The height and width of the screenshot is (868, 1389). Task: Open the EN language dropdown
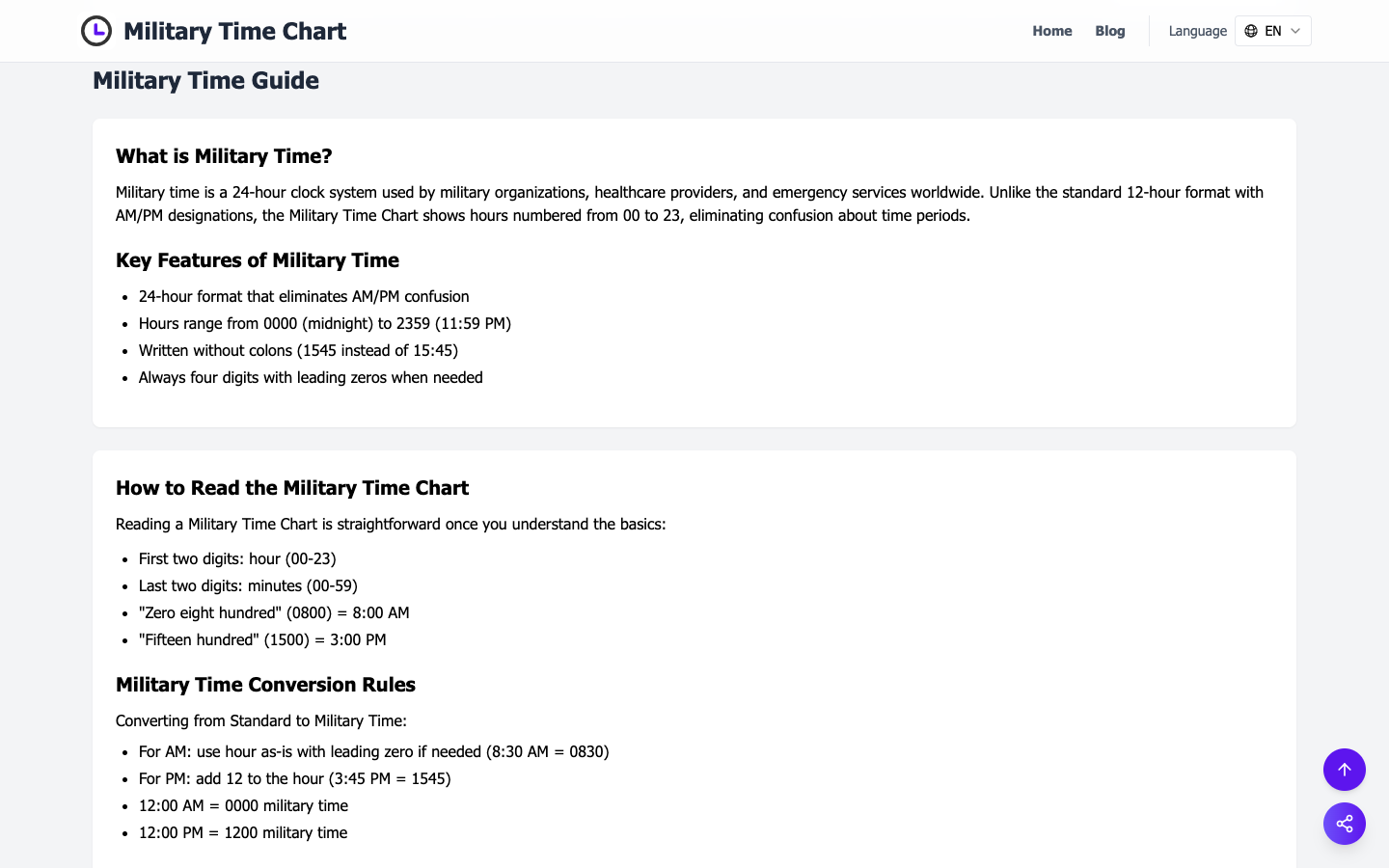1273,31
